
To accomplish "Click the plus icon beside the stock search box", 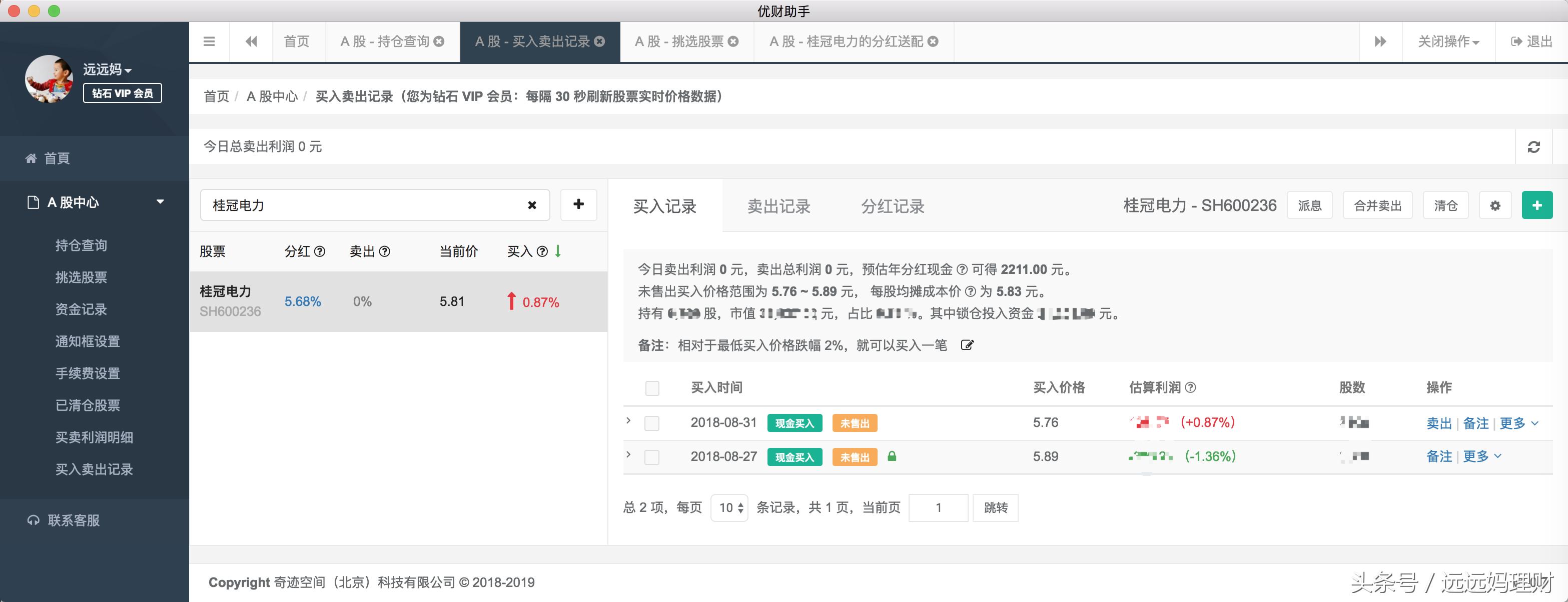I will [578, 205].
